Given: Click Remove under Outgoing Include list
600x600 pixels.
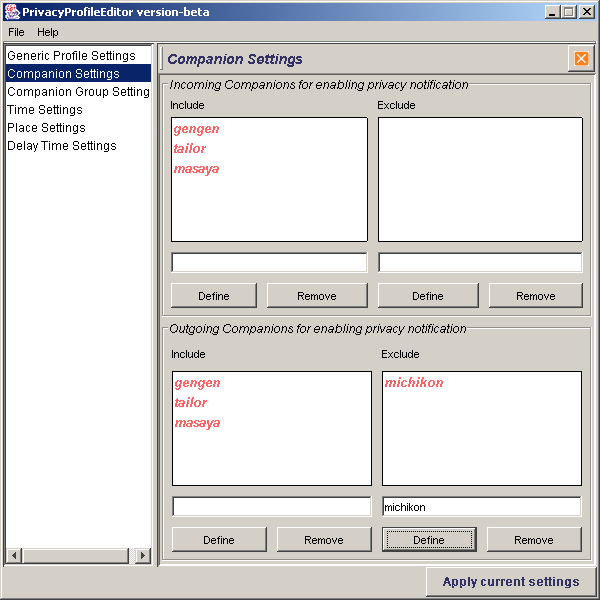Looking at the screenshot, I should point(323,540).
